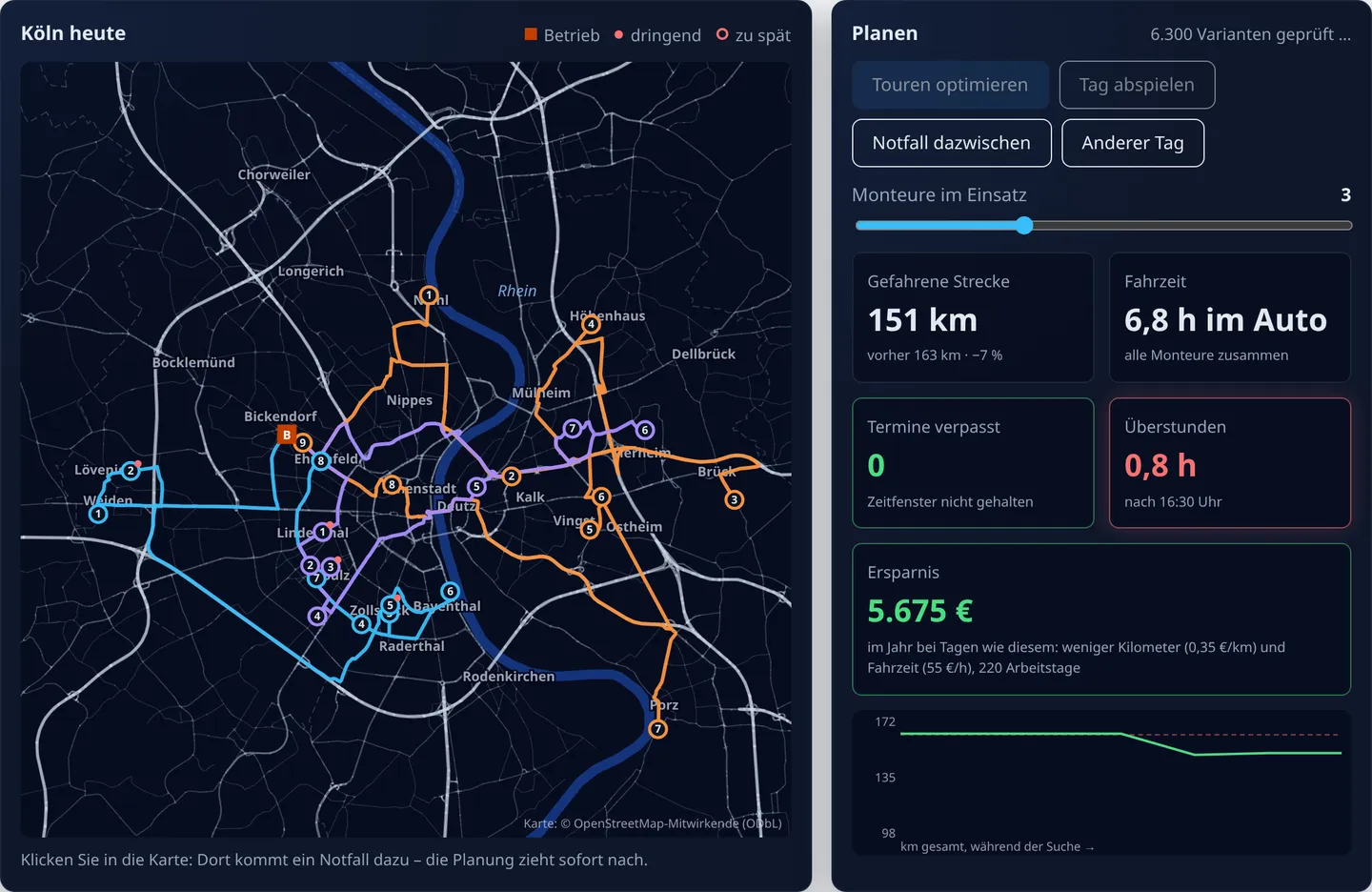Click the Rhein river label on map

[x=517, y=291]
